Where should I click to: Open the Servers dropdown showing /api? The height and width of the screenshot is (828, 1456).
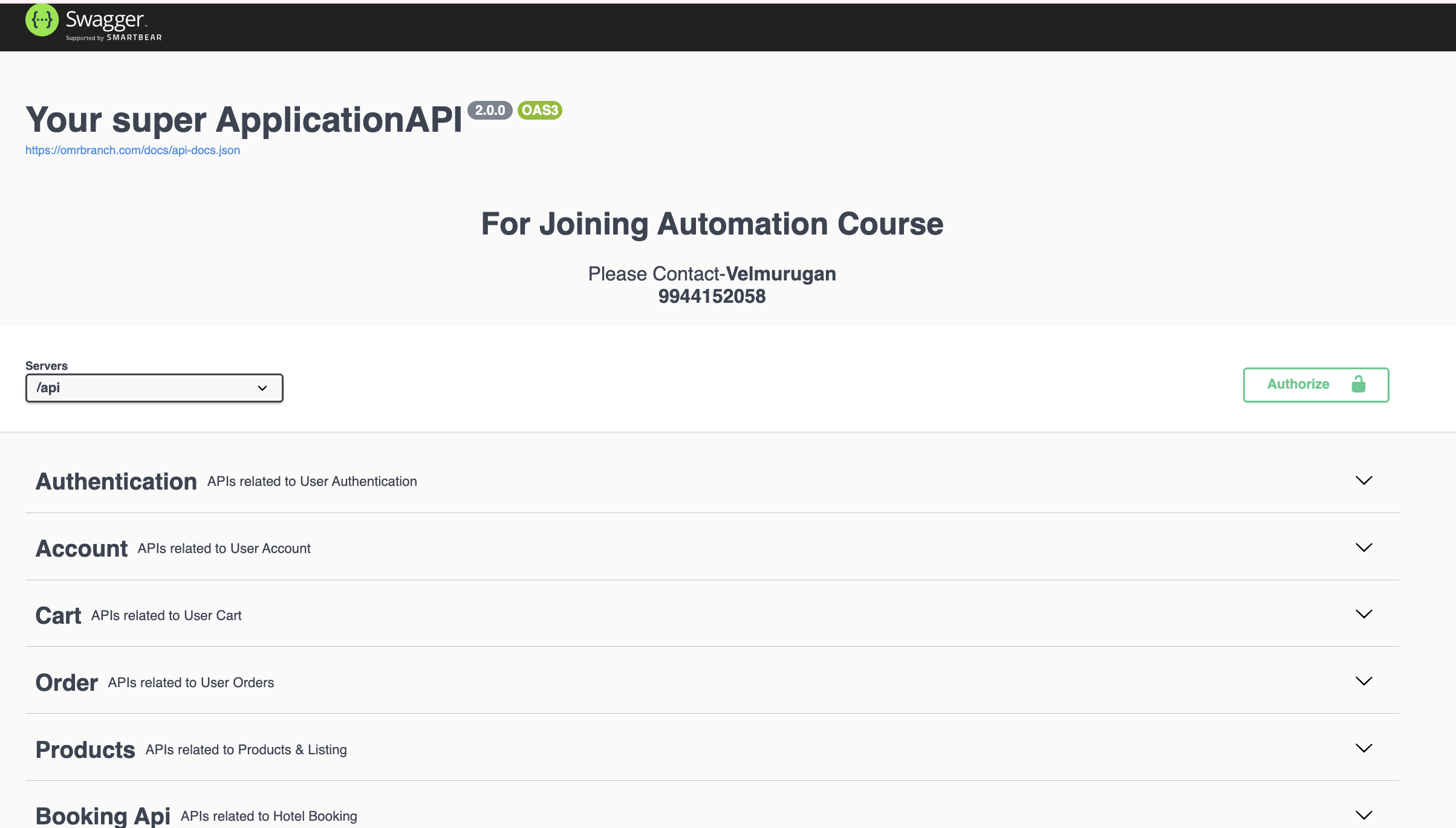154,387
